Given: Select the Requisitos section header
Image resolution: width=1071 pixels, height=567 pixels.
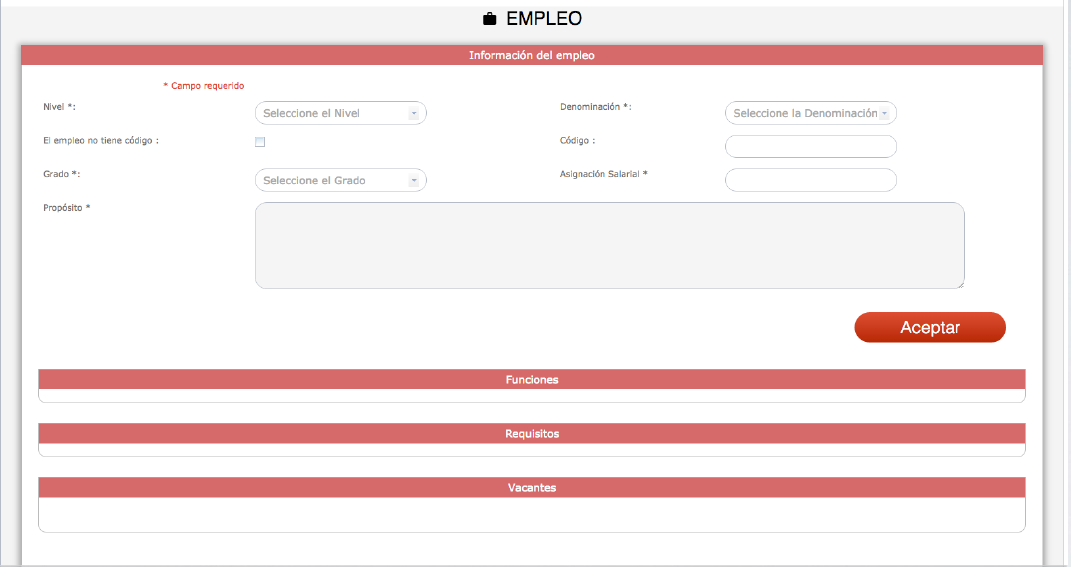Looking at the screenshot, I should [x=531, y=434].
